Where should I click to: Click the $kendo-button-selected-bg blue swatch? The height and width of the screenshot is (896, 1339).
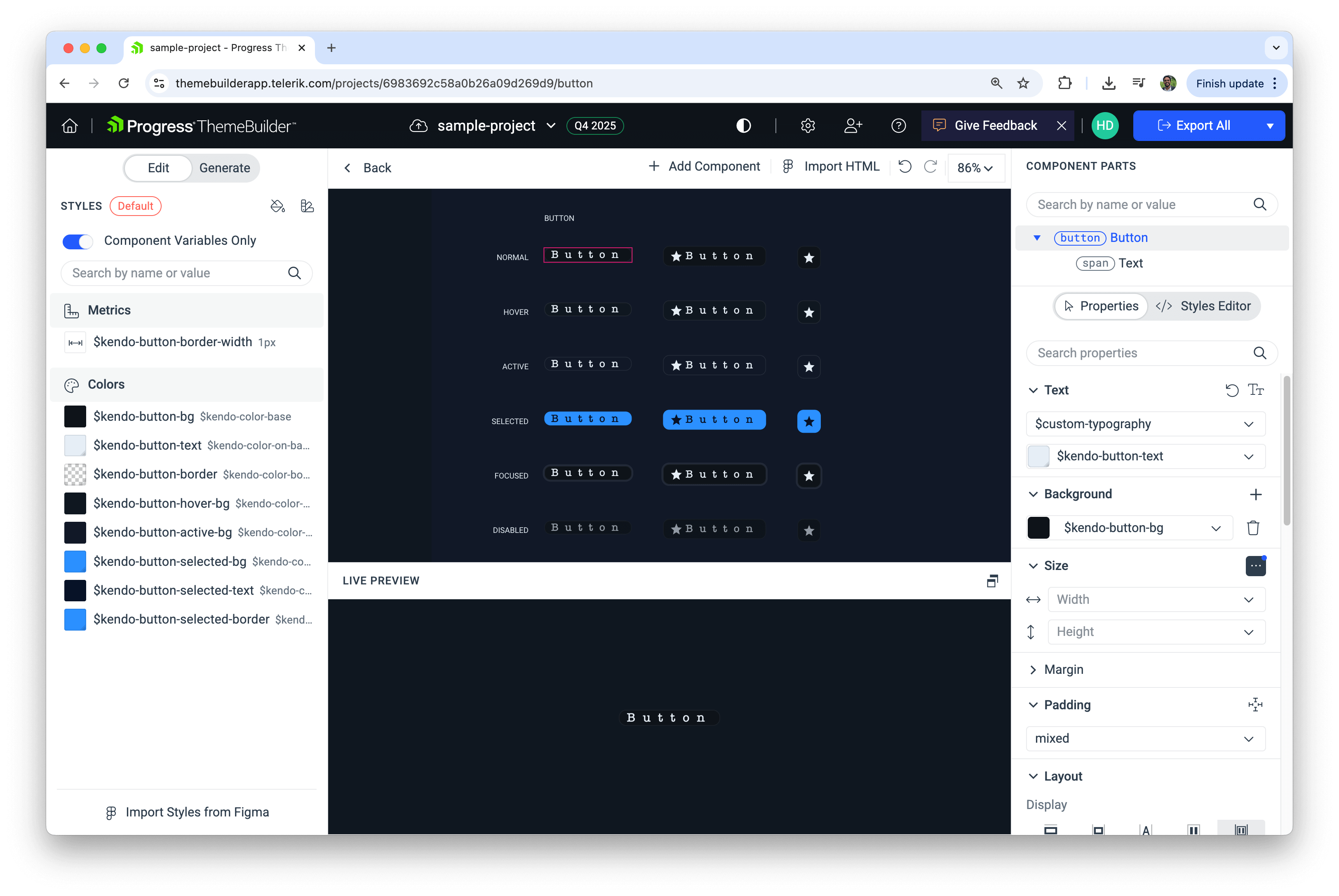[x=75, y=562]
